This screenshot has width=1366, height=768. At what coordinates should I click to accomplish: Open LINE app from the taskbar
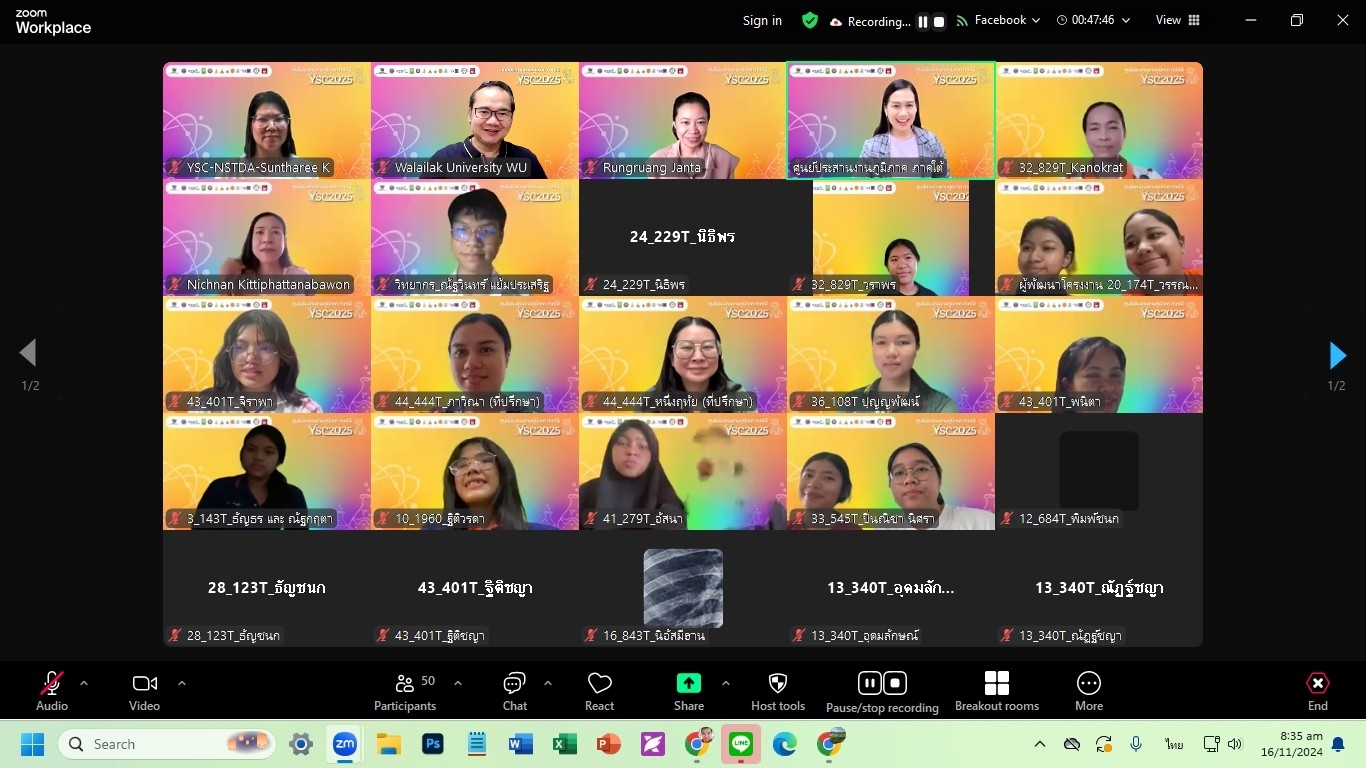tap(741, 744)
